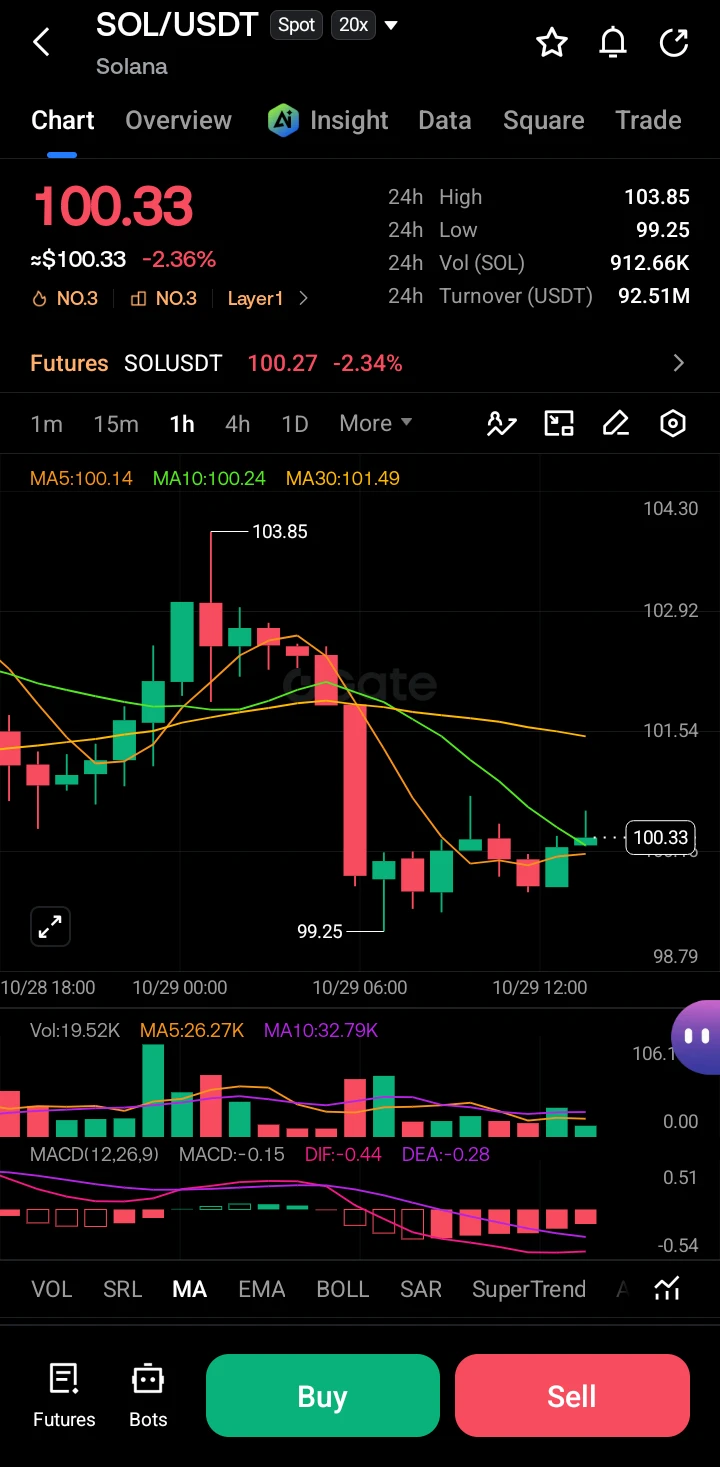Tap the 99.25 low marker on chart
Viewport: 720px width, 1467px height.
(x=320, y=931)
